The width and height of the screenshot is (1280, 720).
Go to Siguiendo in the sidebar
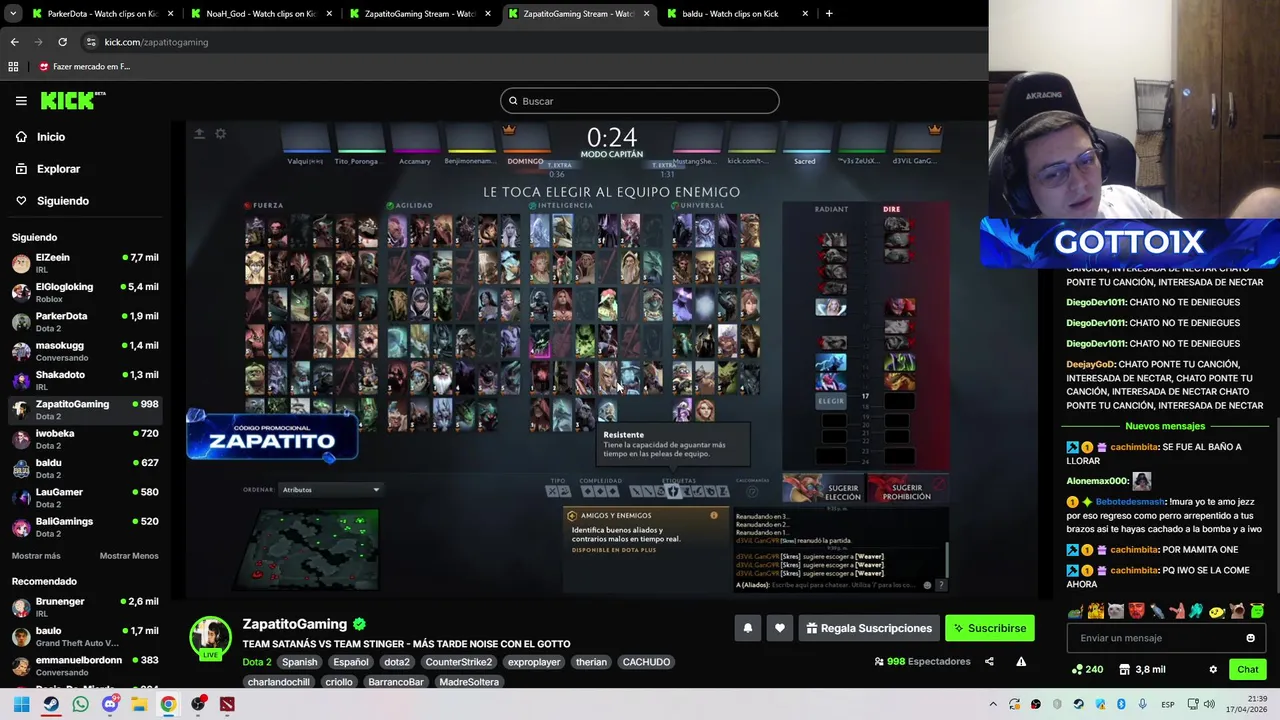[62, 201]
